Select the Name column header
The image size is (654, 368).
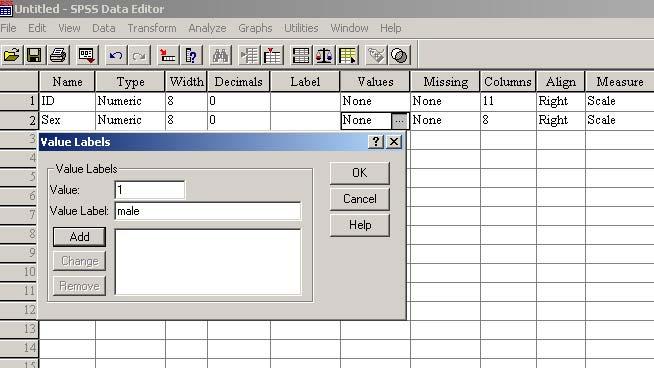(67, 81)
